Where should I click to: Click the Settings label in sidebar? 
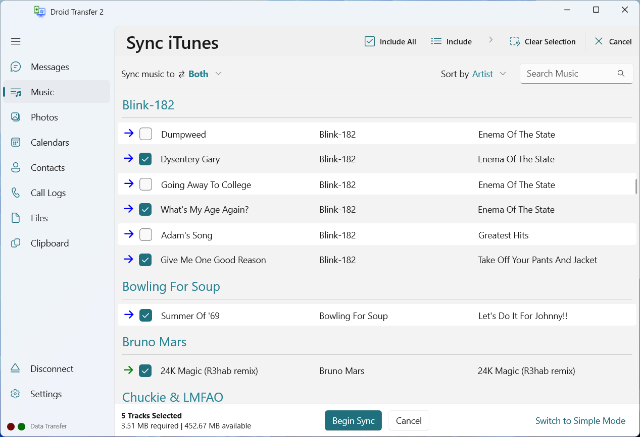coord(46,394)
